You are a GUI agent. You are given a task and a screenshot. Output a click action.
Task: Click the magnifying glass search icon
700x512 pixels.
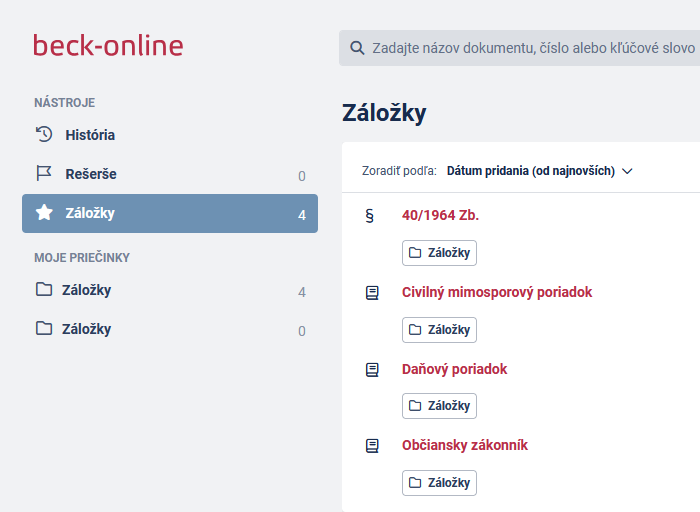click(357, 48)
